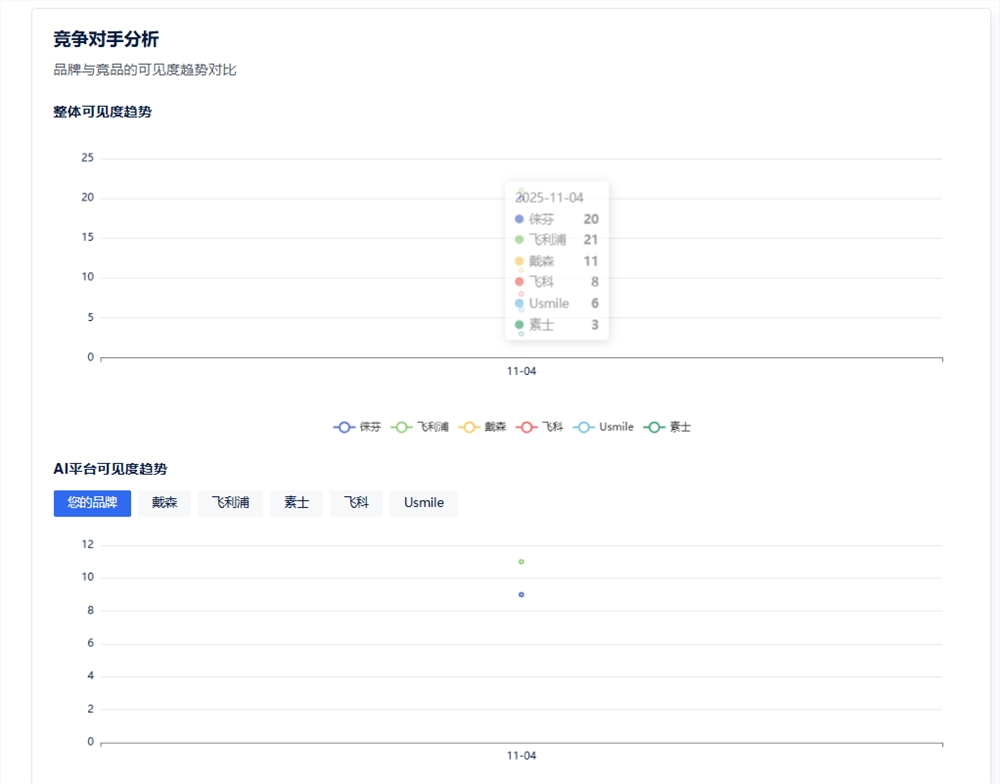Select the Usmile brand filter button
Image resolution: width=1000 pixels, height=784 pixels.
423,503
